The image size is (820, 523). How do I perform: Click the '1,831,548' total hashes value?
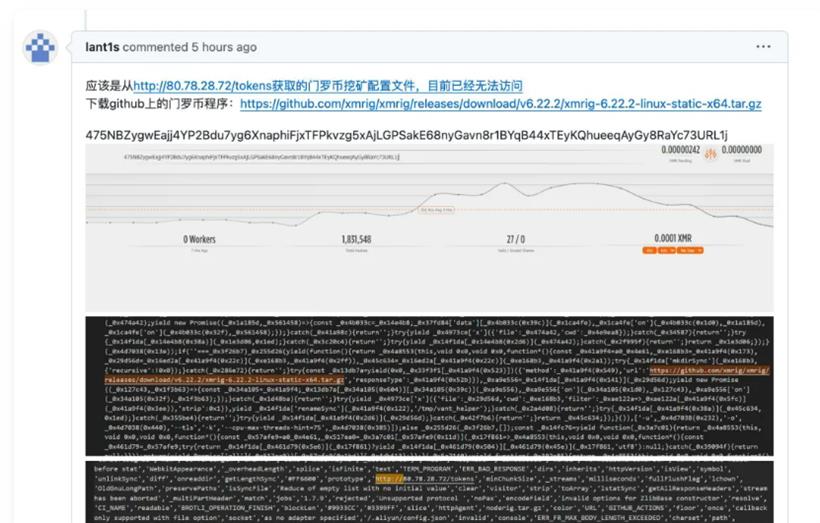click(356, 239)
